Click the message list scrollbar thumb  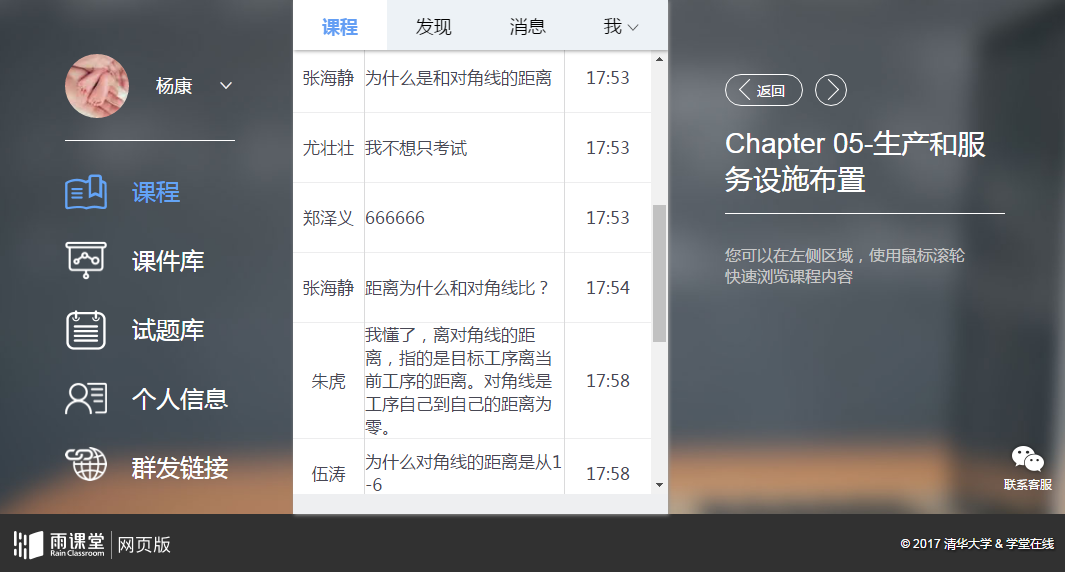[659, 272]
